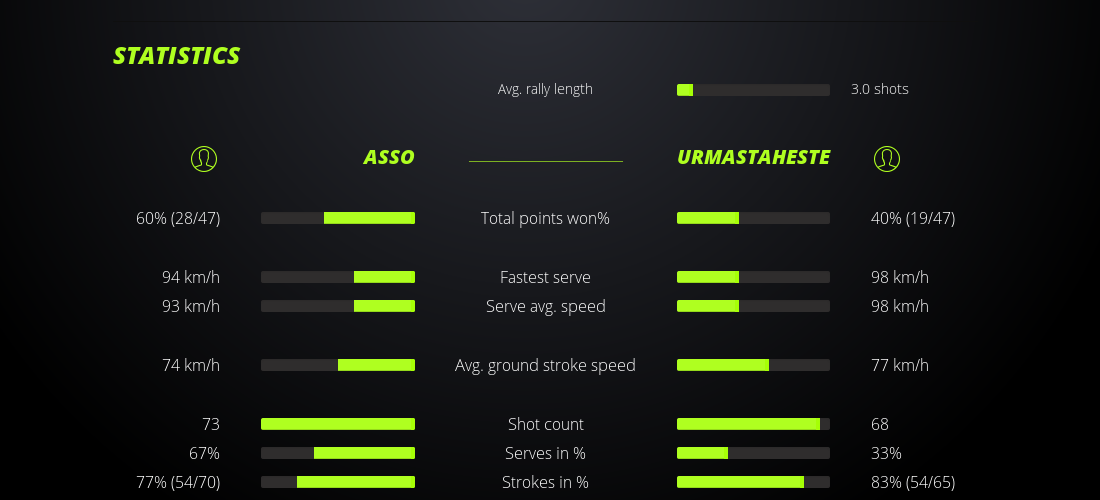Click URMASTAHESTE's Serve avg. speed bar
The height and width of the screenshot is (500, 1100).
tap(753, 306)
